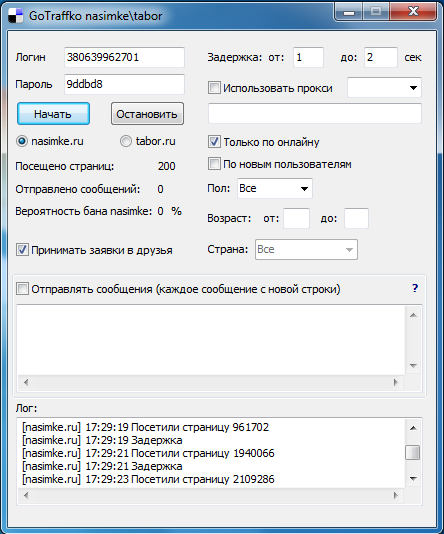
Task: Click the proxy address text field
Action: (x=315, y=113)
